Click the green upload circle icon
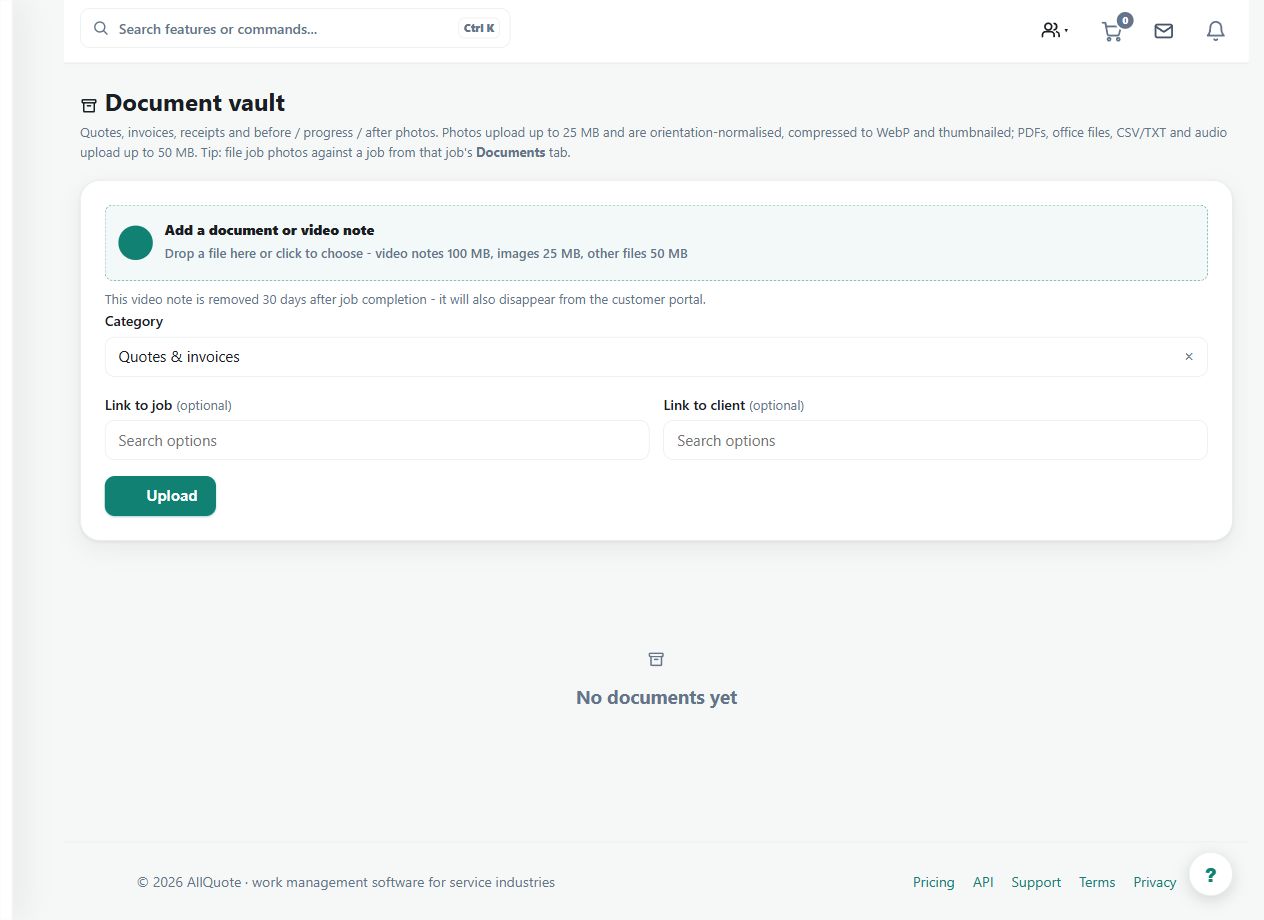 [x=135, y=242]
